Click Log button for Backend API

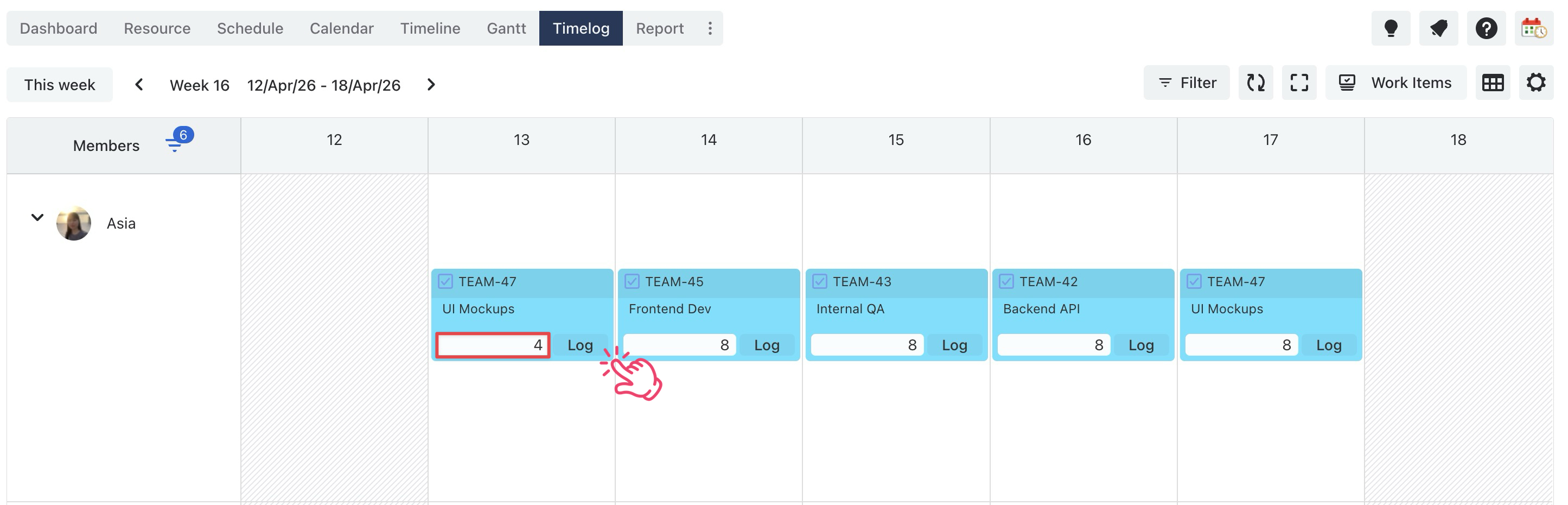[1140, 345]
